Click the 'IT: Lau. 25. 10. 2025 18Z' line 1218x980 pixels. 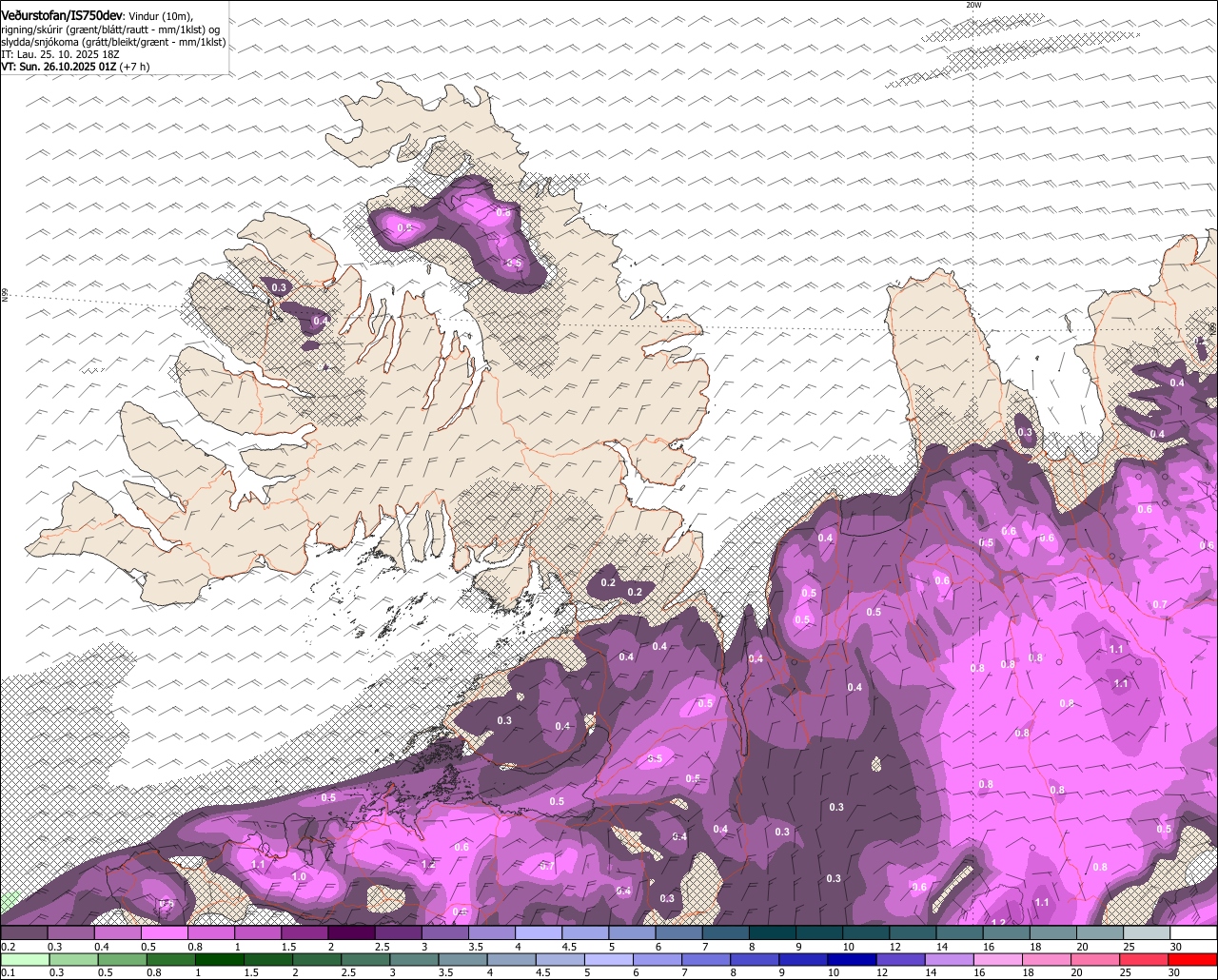[60, 54]
